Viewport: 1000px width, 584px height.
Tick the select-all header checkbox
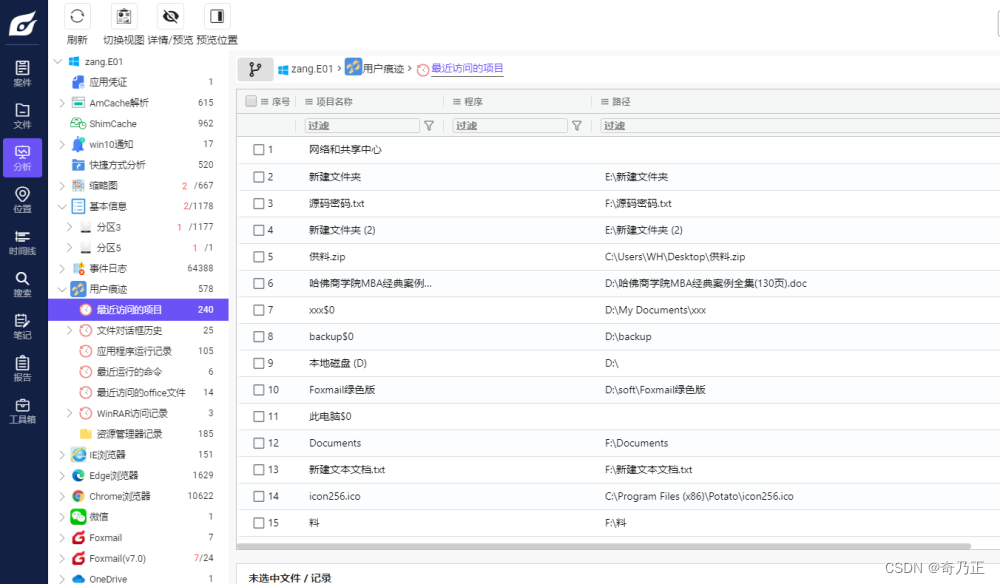tap(251, 101)
